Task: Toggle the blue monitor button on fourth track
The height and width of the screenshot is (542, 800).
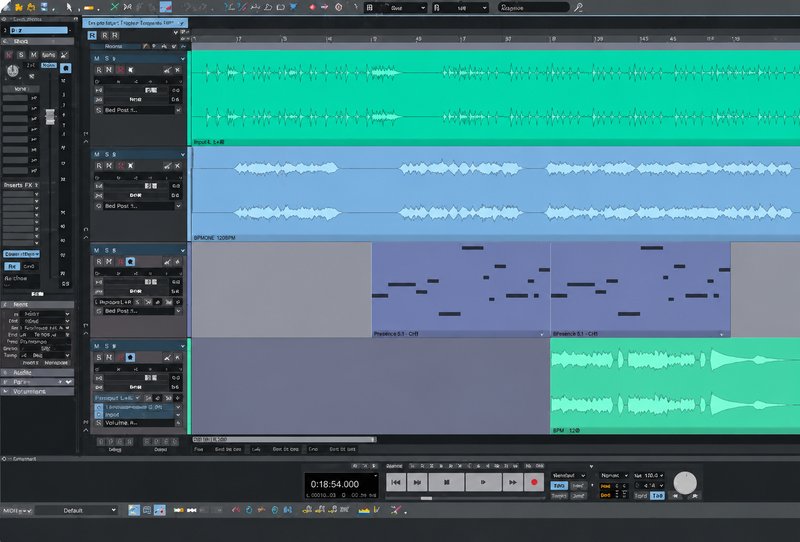Action: click(131, 358)
